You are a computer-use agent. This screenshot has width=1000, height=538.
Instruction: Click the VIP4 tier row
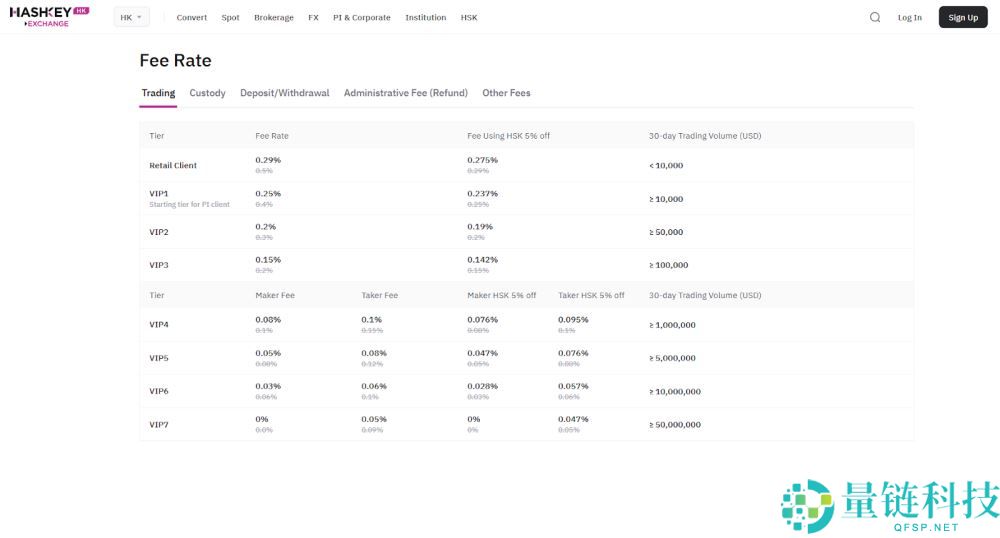pyautogui.click(x=159, y=325)
